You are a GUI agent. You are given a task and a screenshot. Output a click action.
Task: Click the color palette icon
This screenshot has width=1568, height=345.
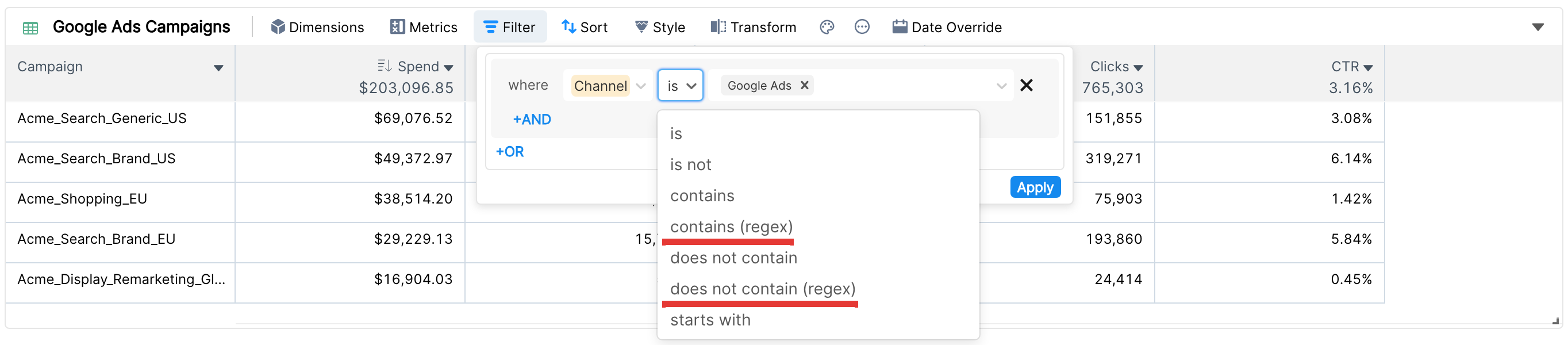pyautogui.click(x=827, y=28)
